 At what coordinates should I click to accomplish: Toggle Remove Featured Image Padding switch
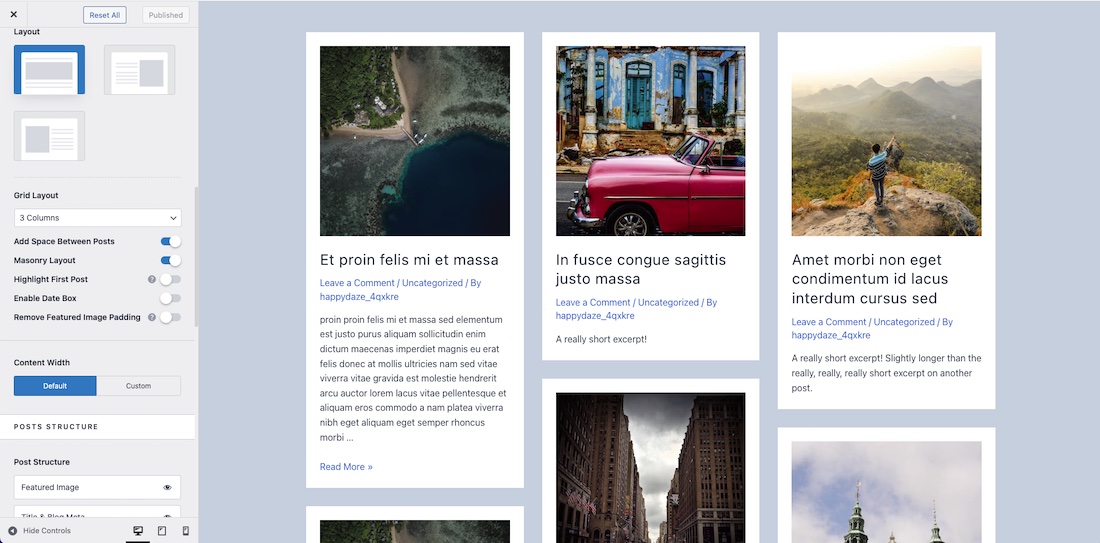coord(170,317)
